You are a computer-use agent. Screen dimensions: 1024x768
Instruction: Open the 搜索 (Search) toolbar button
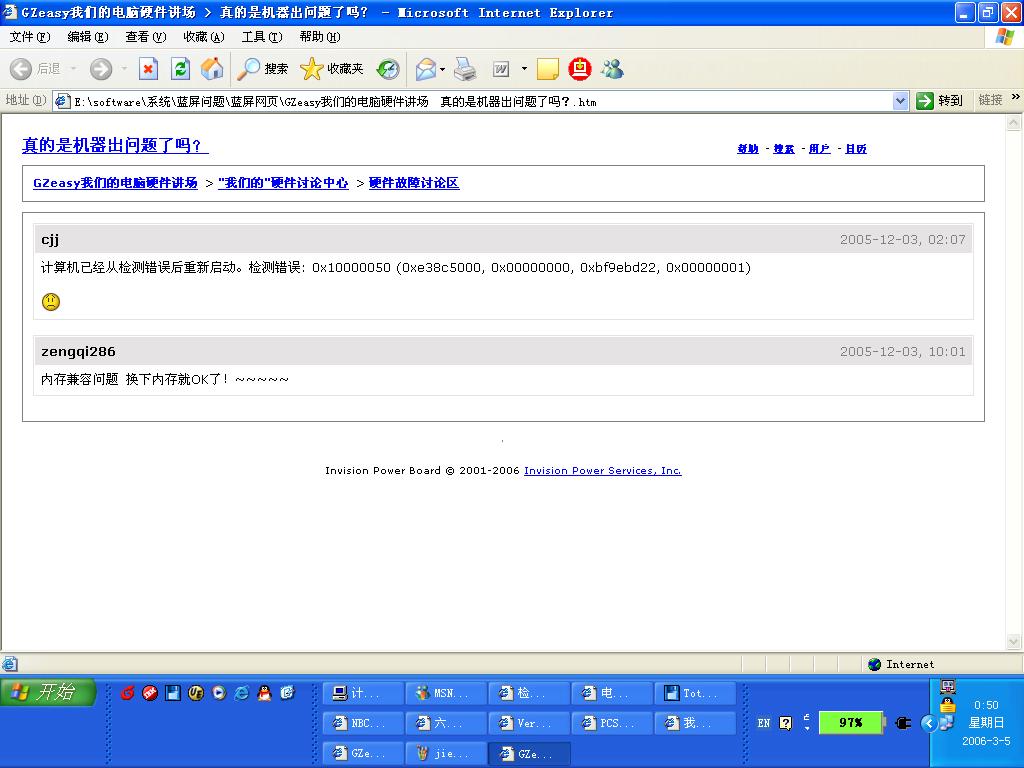(x=263, y=69)
